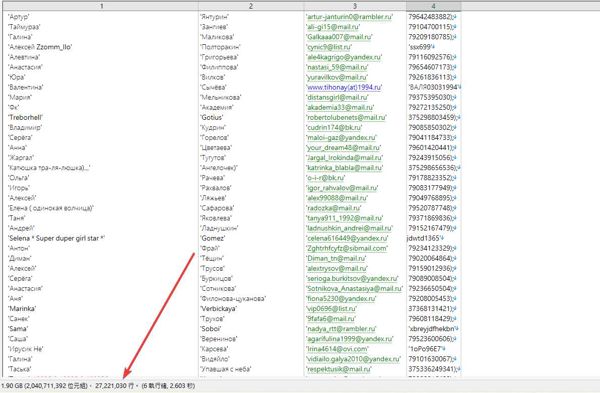Image resolution: width=600 pixels, height=393 pixels.
Task: Click the 2.603 seconds status bar entry
Action: [168, 386]
